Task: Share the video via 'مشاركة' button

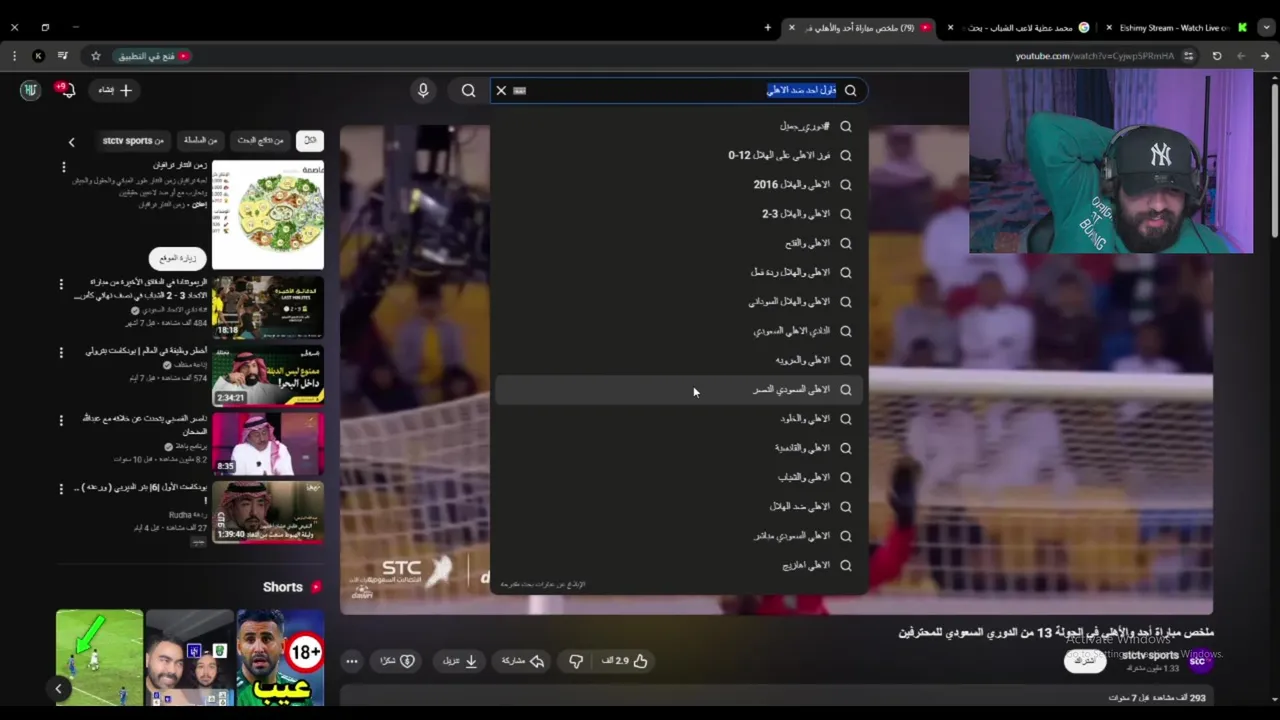Action: (523, 661)
